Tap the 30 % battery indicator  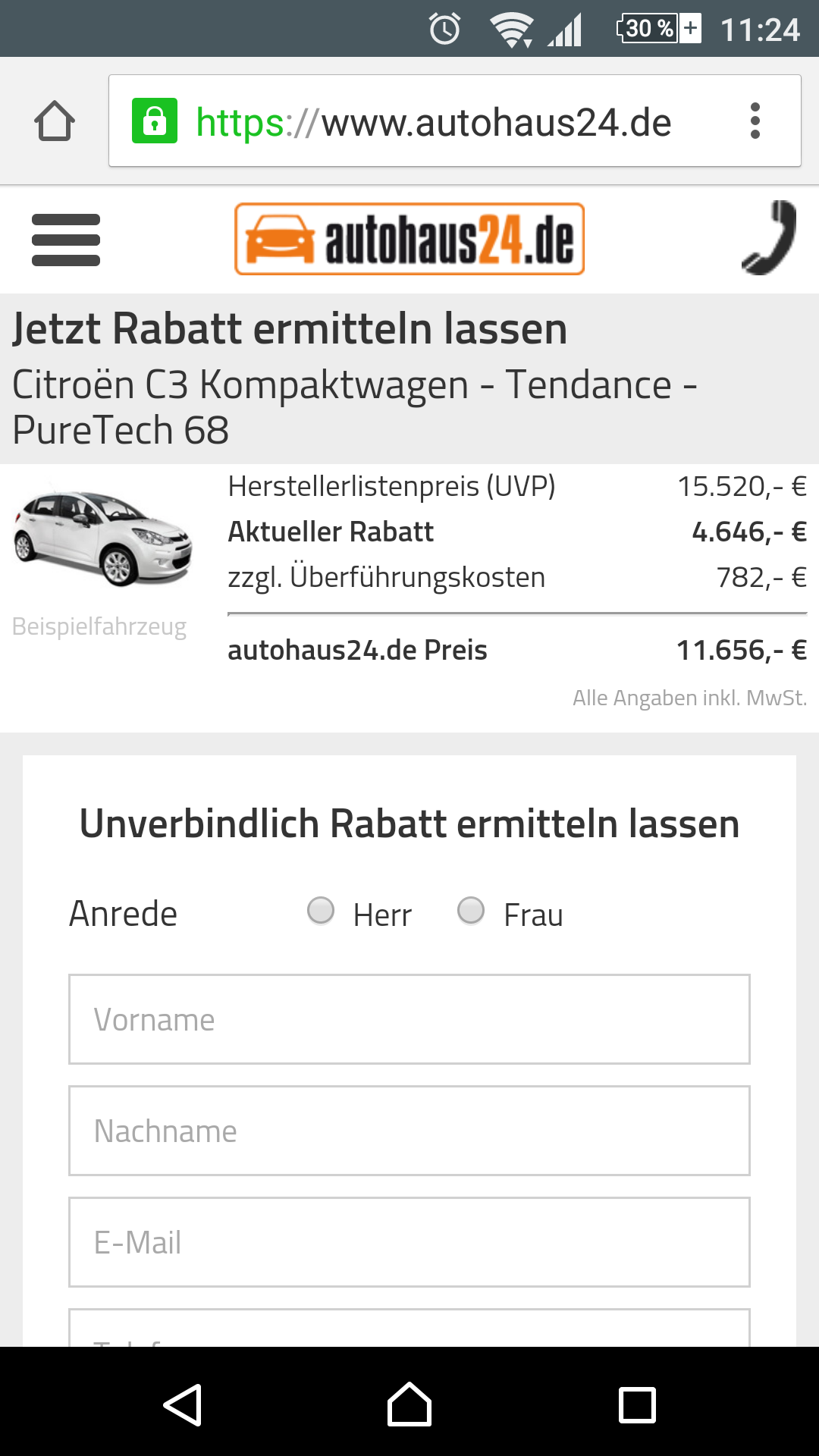point(658,29)
